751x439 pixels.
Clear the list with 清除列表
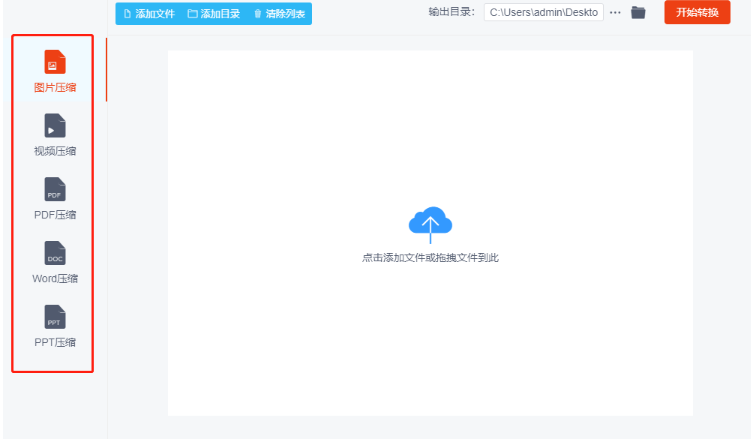click(x=279, y=14)
